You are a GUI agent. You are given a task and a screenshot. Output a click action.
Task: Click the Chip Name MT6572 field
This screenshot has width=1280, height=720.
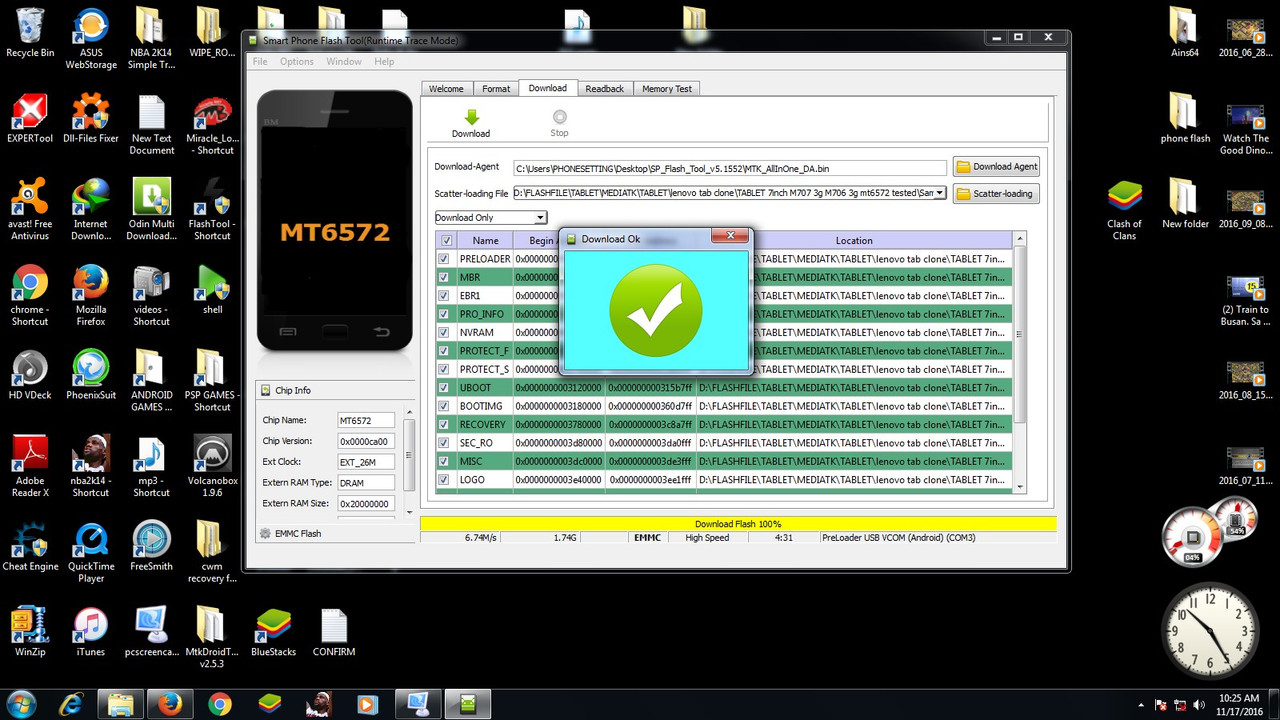click(366, 420)
